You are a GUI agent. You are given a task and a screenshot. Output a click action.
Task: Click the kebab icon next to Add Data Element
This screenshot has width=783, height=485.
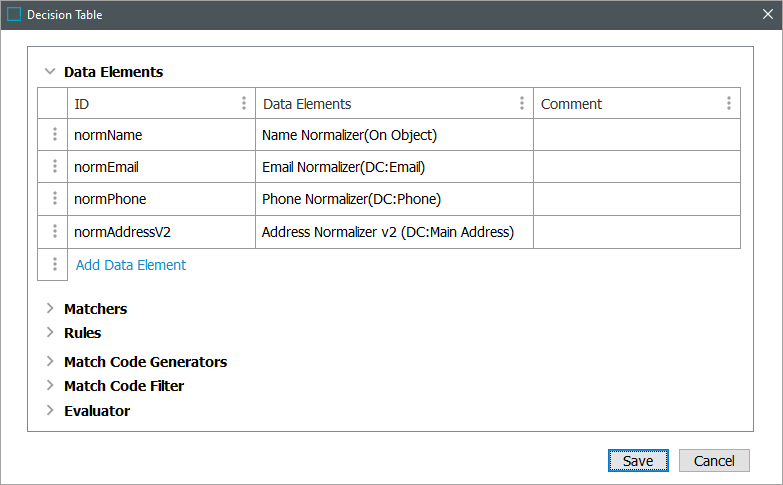54,265
